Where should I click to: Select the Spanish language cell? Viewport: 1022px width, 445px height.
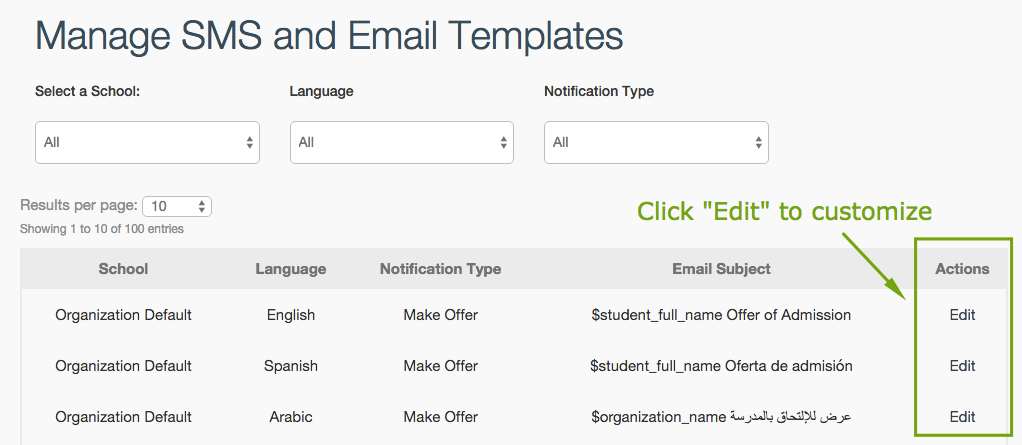click(291, 366)
